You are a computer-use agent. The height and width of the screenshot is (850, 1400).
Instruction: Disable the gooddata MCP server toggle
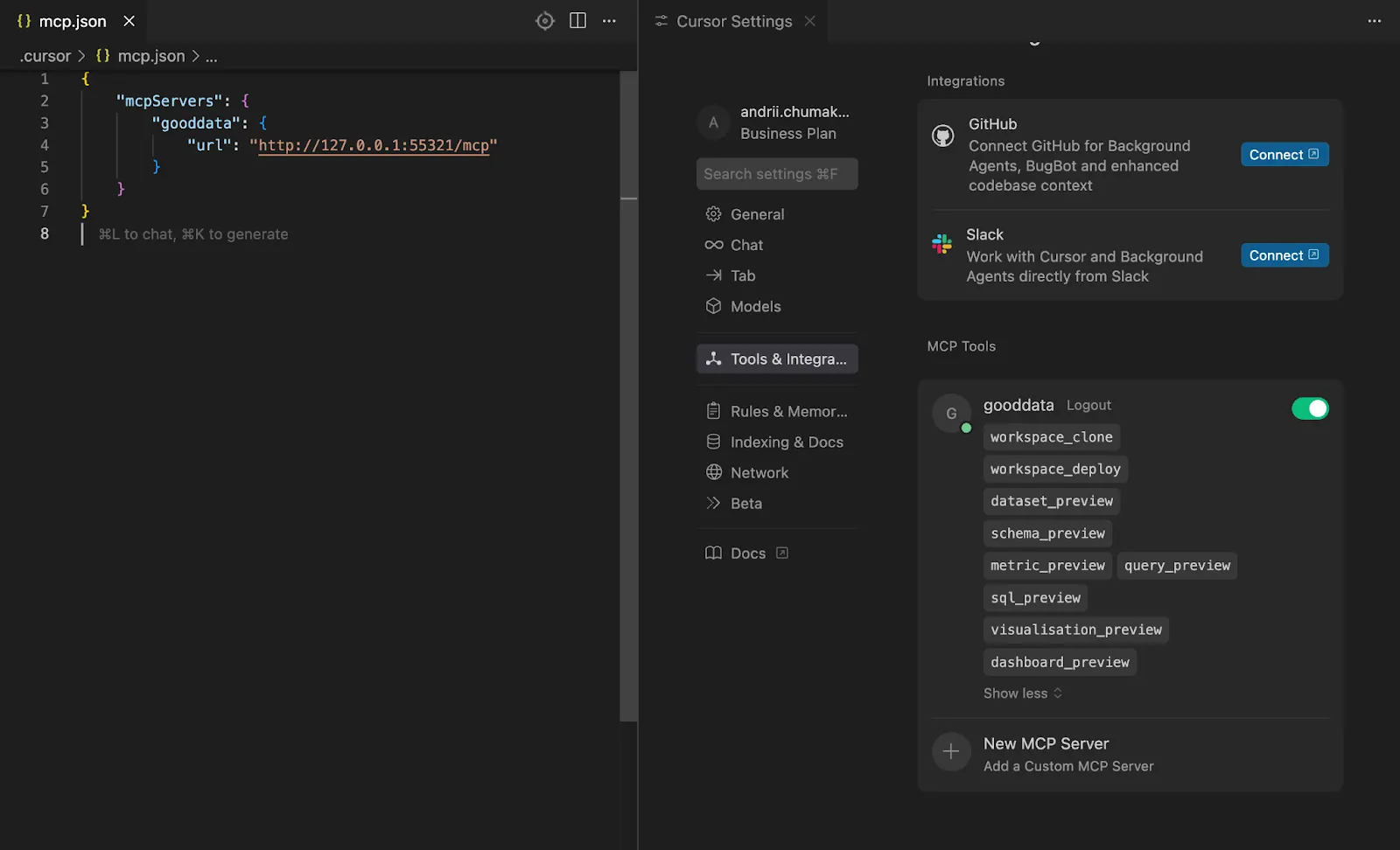(x=1309, y=408)
